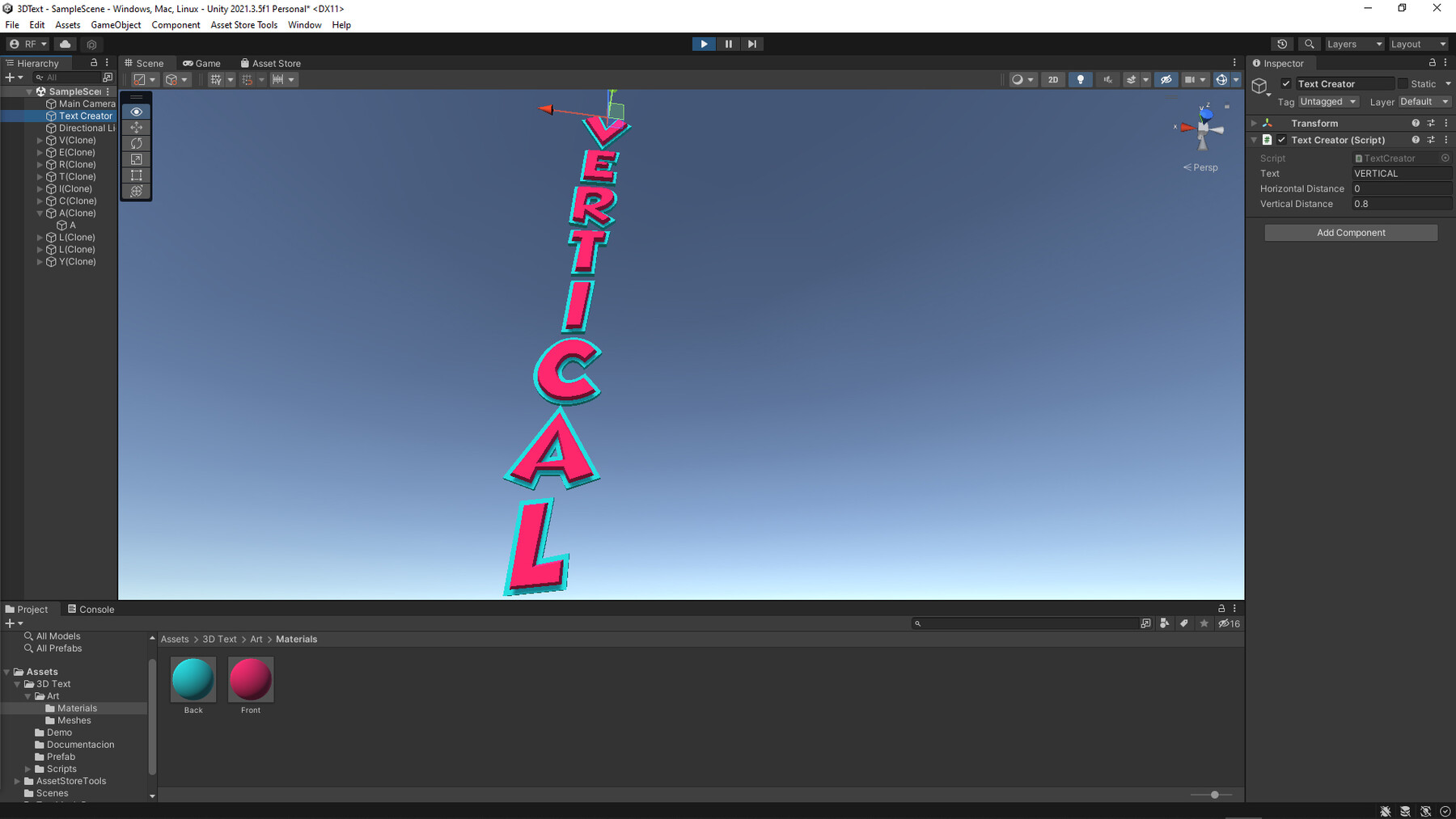The height and width of the screenshot is (819, 1456).
Task: Switch to the Asset Store tab
Action: [x=270, y=63]
